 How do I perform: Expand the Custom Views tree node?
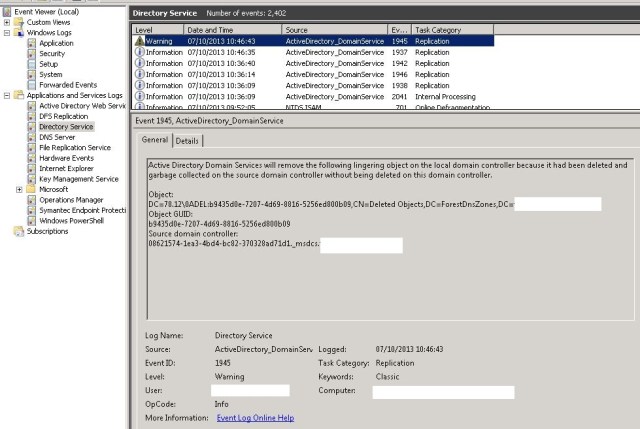tap(8, 22)
